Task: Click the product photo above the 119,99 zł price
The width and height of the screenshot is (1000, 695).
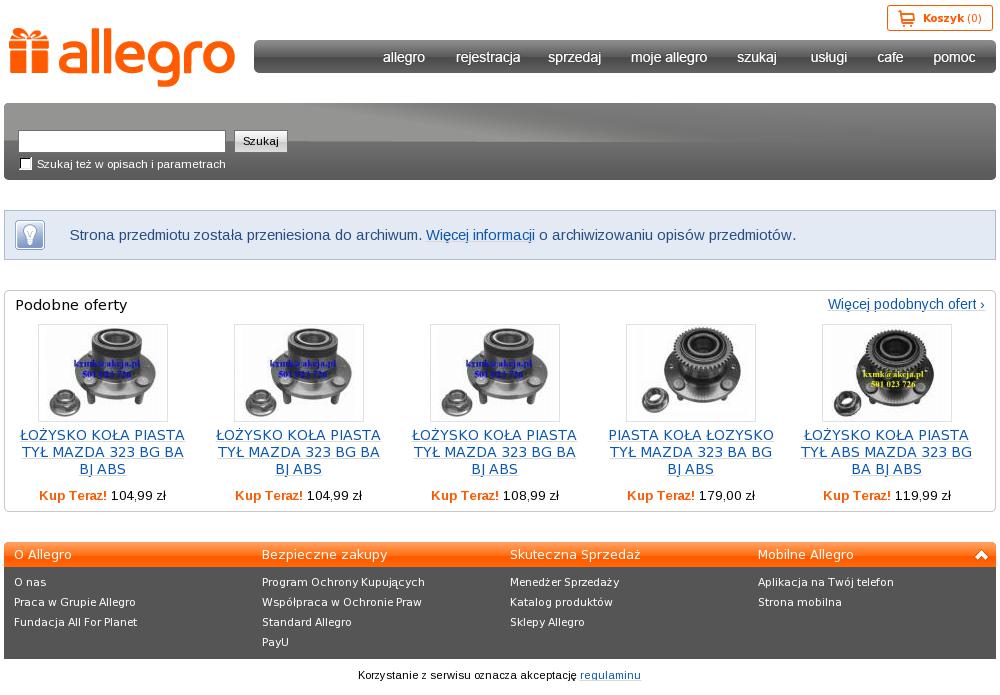Action: coord(886,373)
